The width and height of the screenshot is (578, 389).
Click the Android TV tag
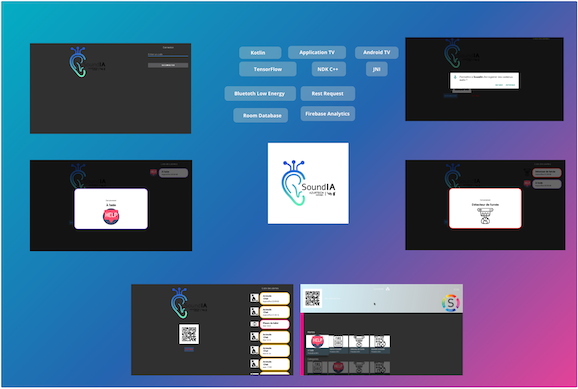(376, 52)
